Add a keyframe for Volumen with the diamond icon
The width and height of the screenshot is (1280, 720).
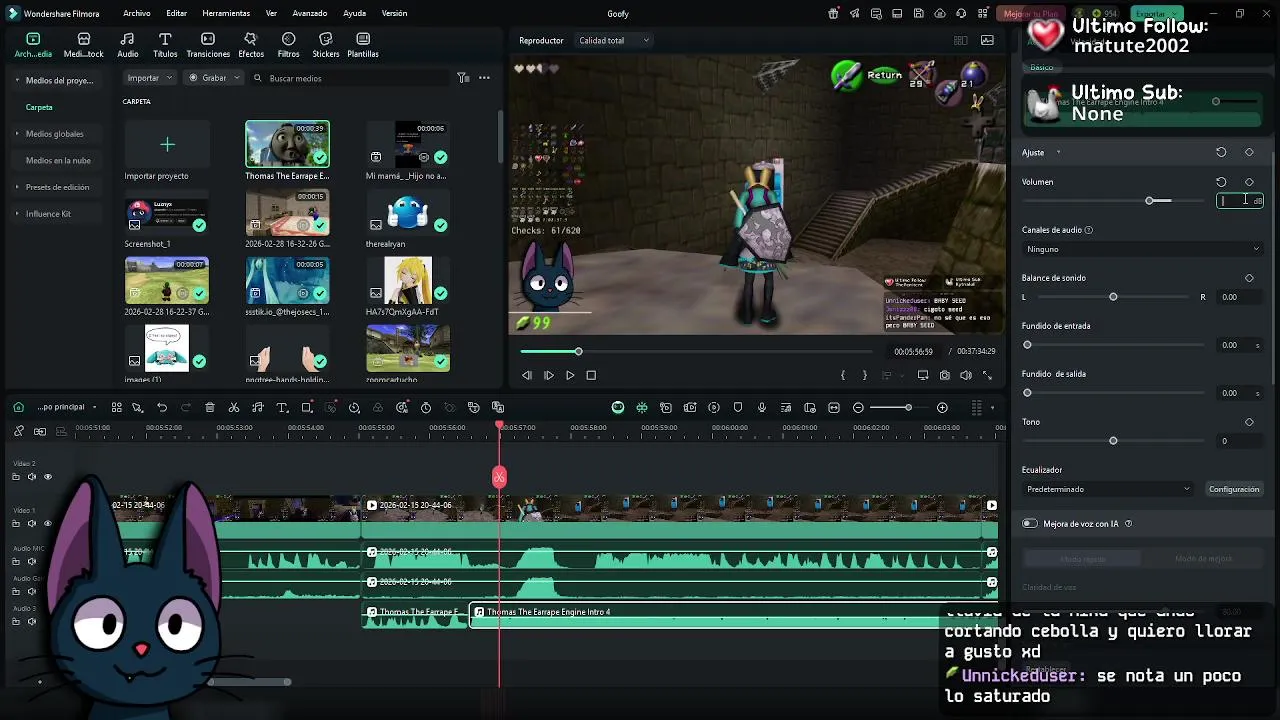click(x=1249, y=182)
